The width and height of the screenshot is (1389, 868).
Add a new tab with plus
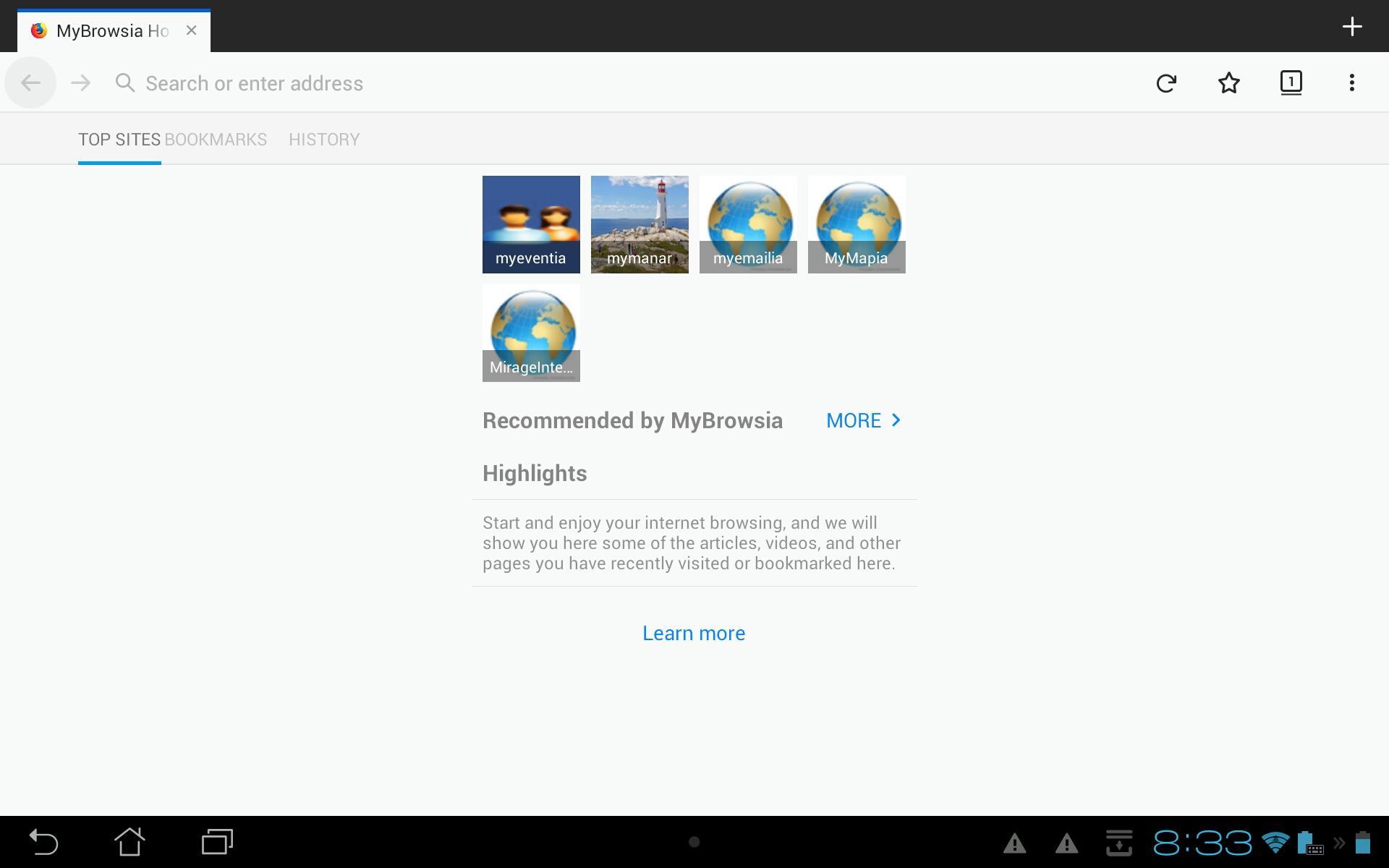click(1352, 27)
